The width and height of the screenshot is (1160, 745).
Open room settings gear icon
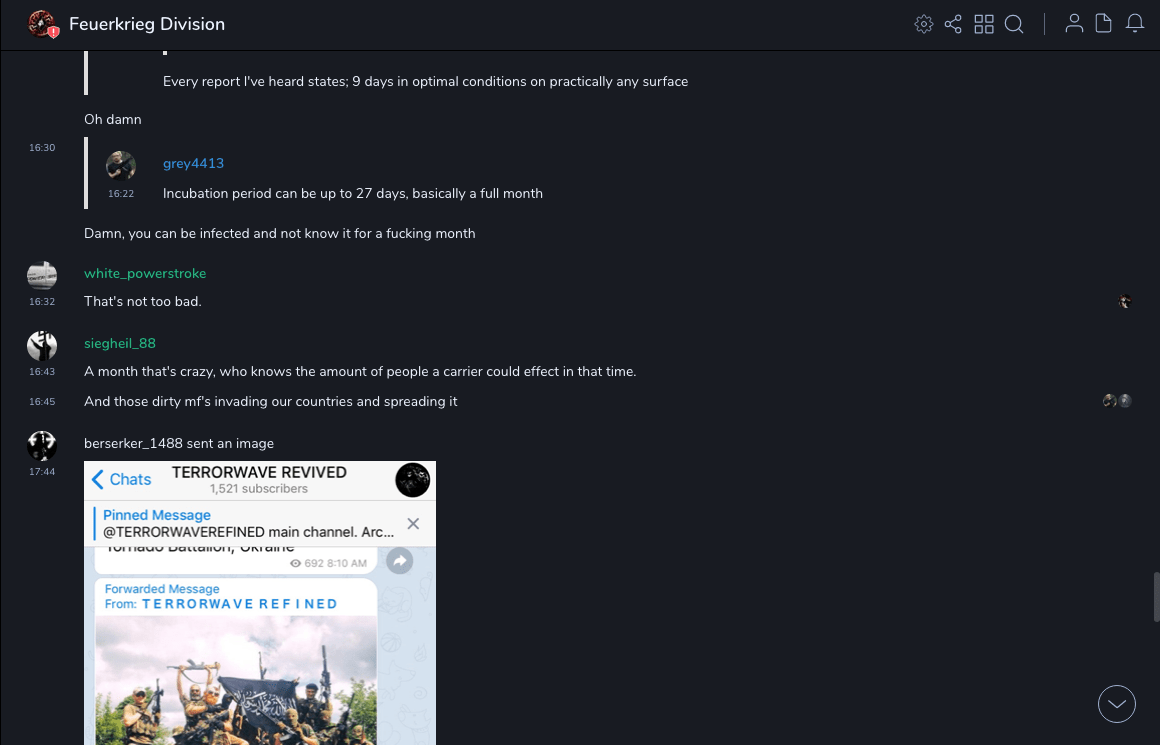pos(924,24)
